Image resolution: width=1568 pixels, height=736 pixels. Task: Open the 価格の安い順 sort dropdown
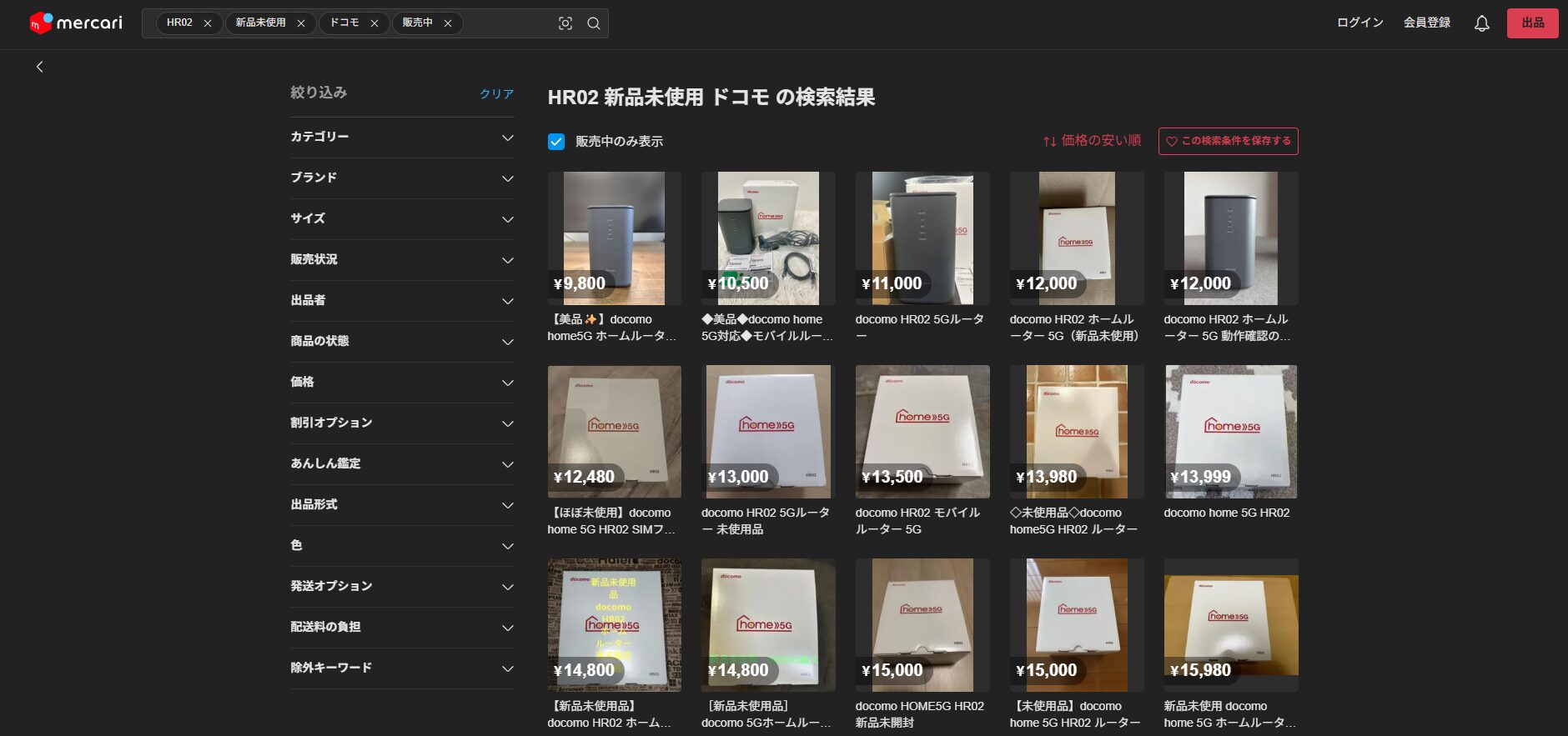(1092, 141)
